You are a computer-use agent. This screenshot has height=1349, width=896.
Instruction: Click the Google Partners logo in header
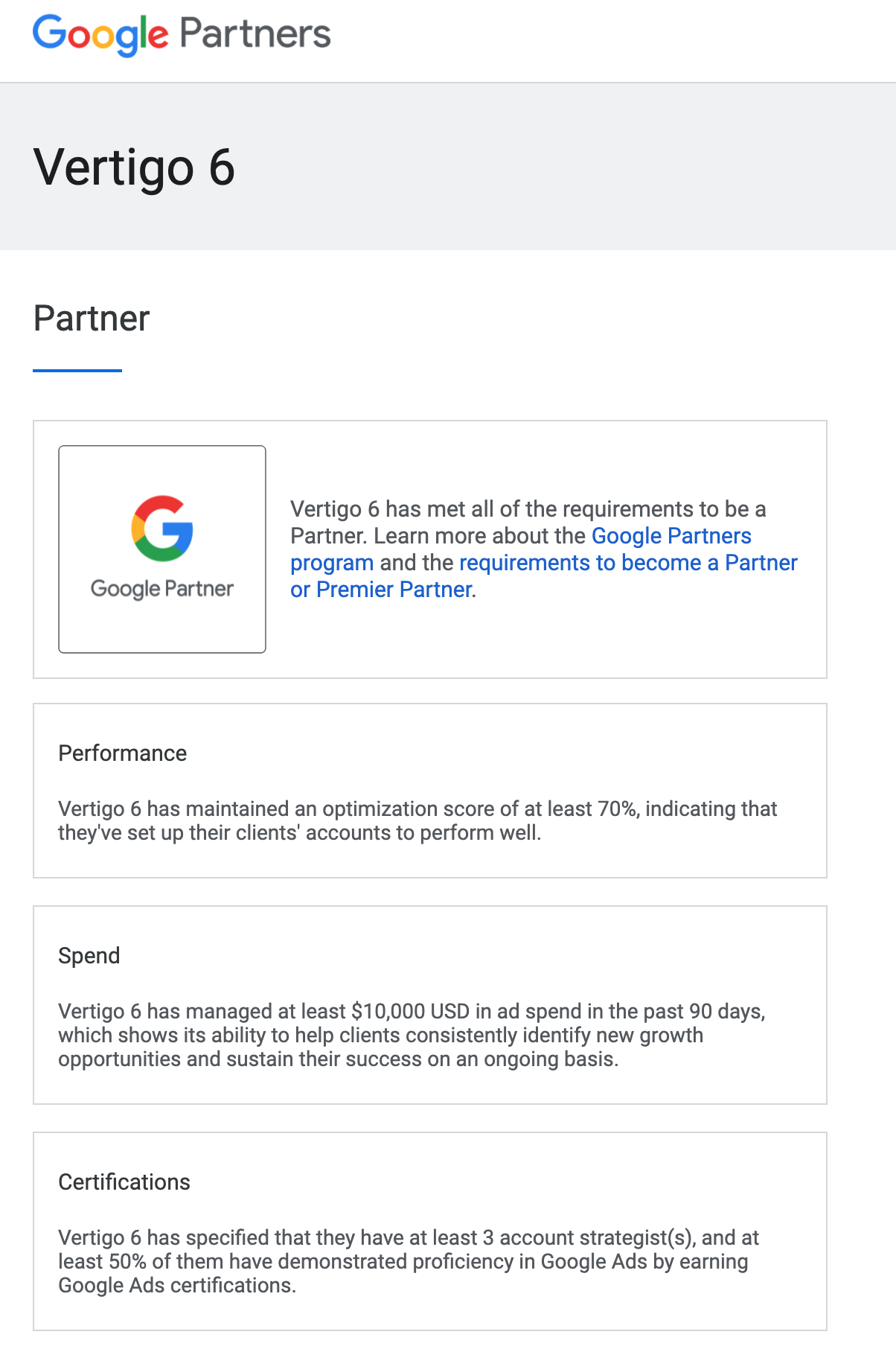tap(181, 34)
